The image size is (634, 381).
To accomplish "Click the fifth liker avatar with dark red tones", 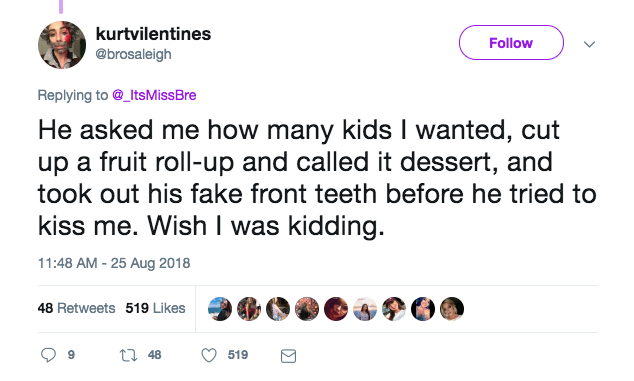I will [336, 309].
